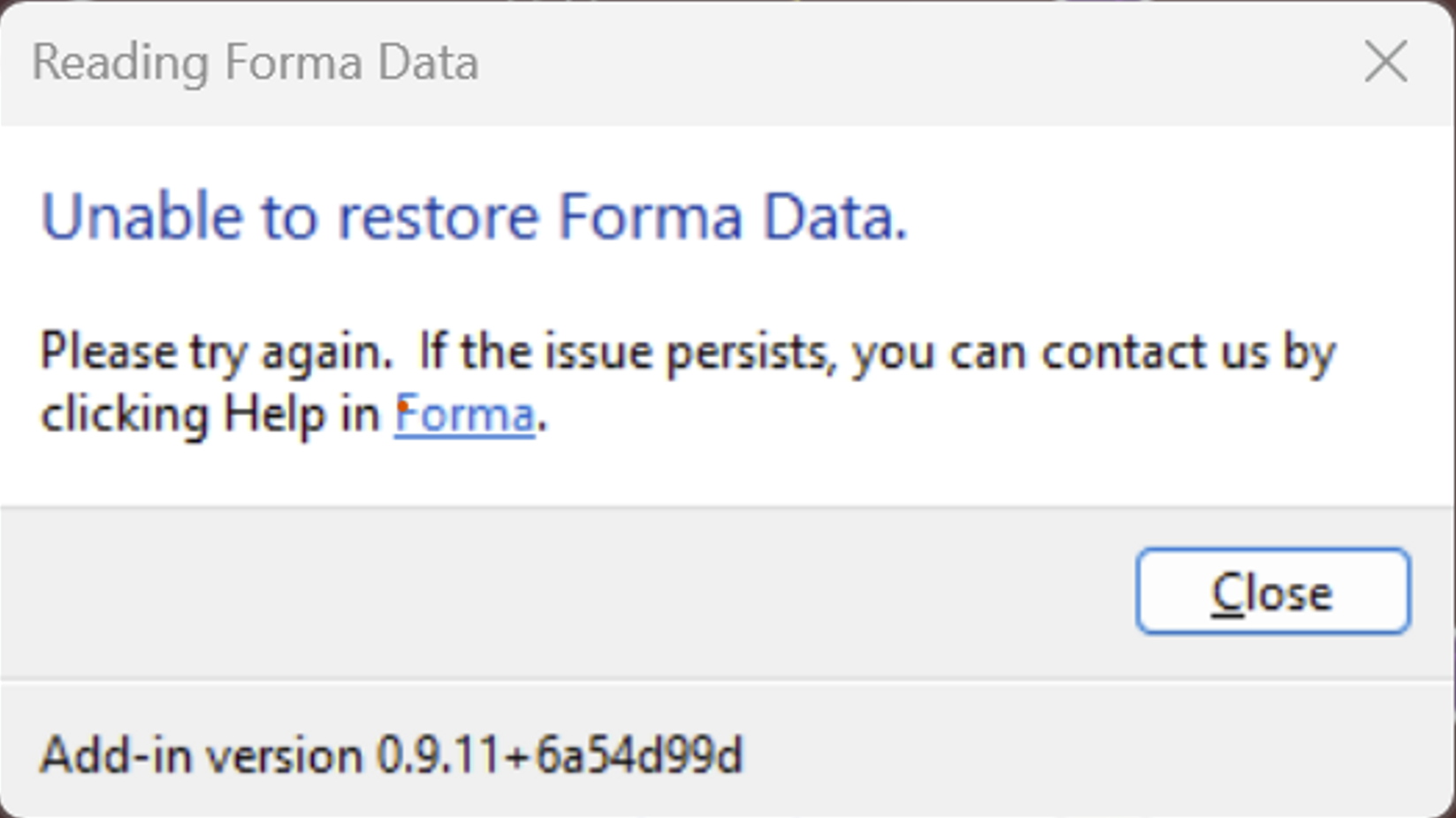The width and height of the screenshot is (1456, 818).
Task: Click the Close button
Action: (1272, 592)
